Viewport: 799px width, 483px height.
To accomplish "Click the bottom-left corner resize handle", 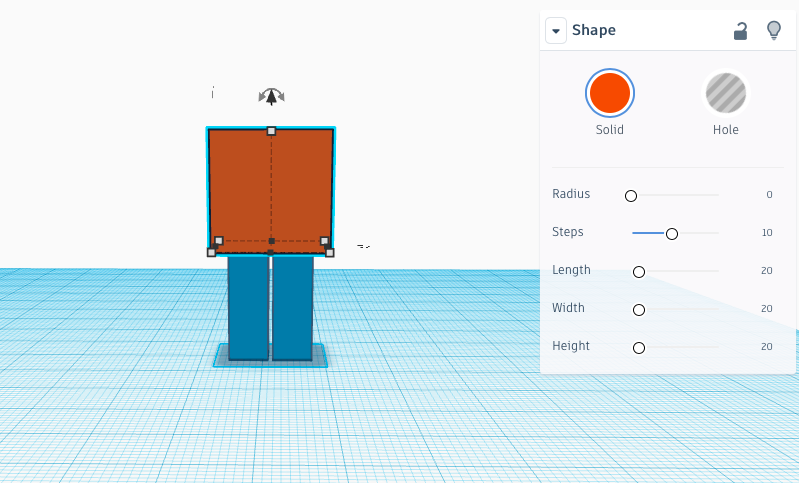I will click(211, 252).
